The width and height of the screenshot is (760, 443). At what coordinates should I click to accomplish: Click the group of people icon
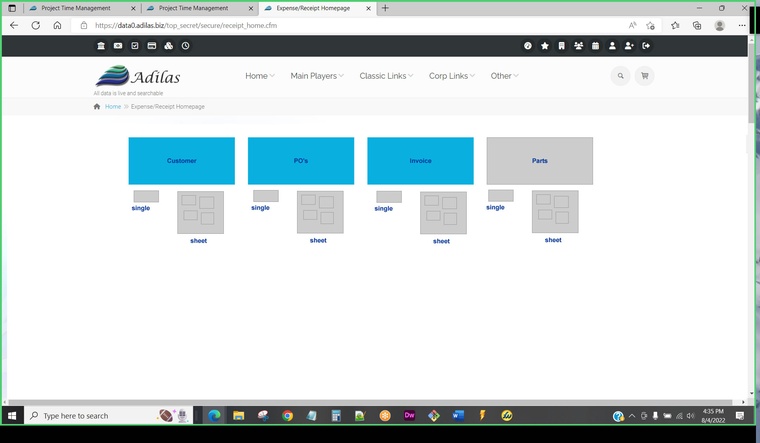click(578, 46)
